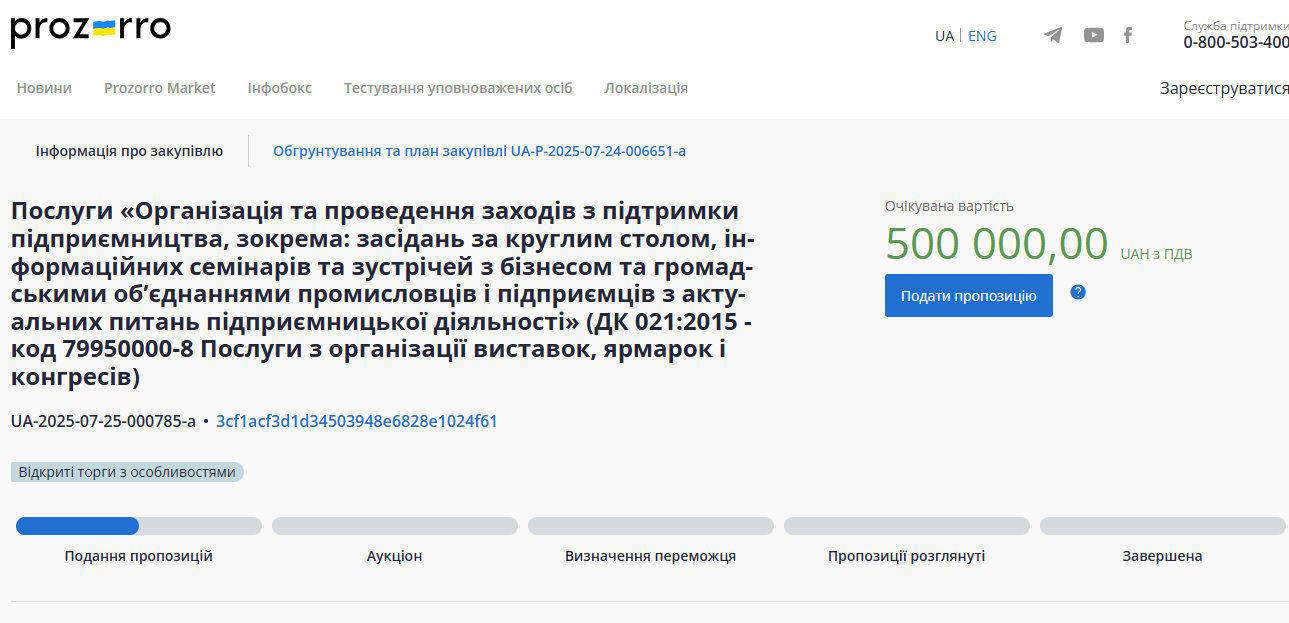Open Prozorro Market in navigation
This screenshot has width=1289, height=623.
[160, 88]
